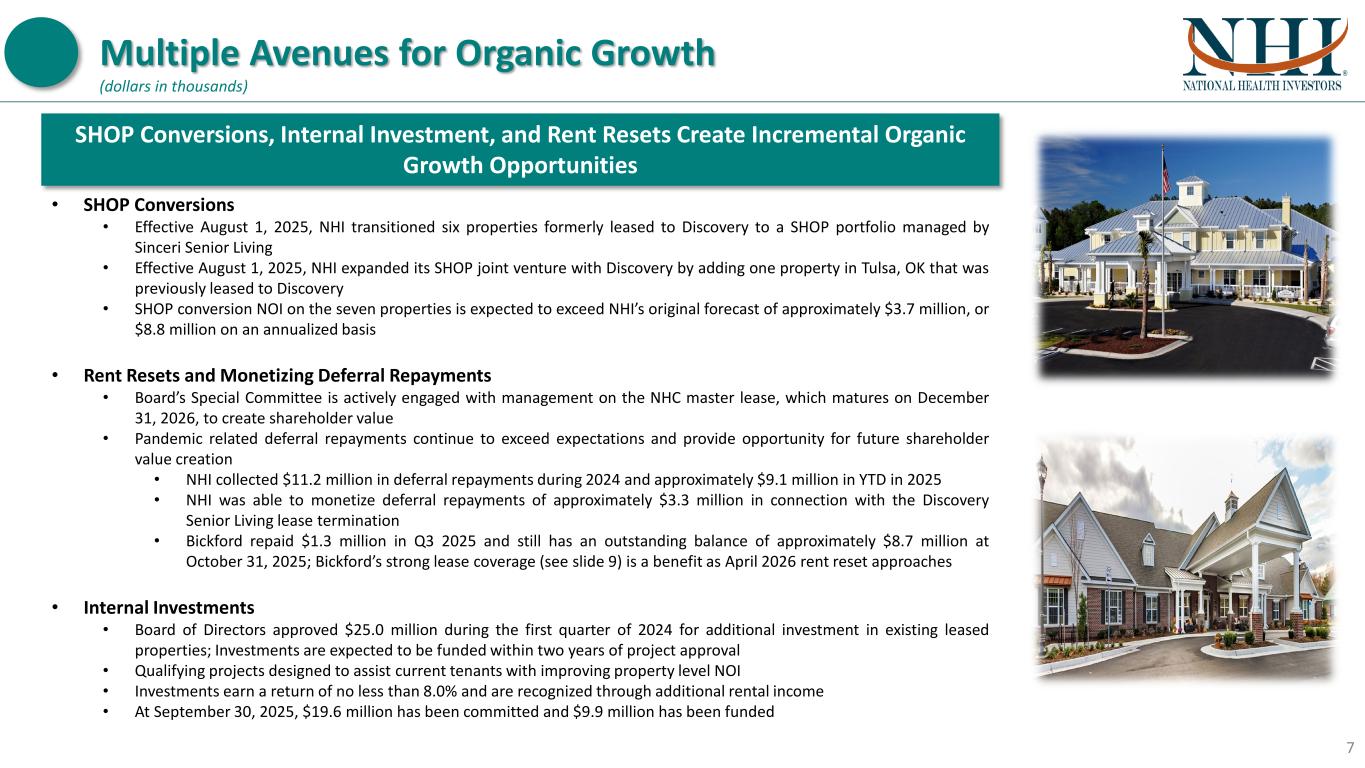This screenshot has width=1365, height=768.
Task: Click the bullet about $19.6 million committed
Action: [x=454, y=712]
